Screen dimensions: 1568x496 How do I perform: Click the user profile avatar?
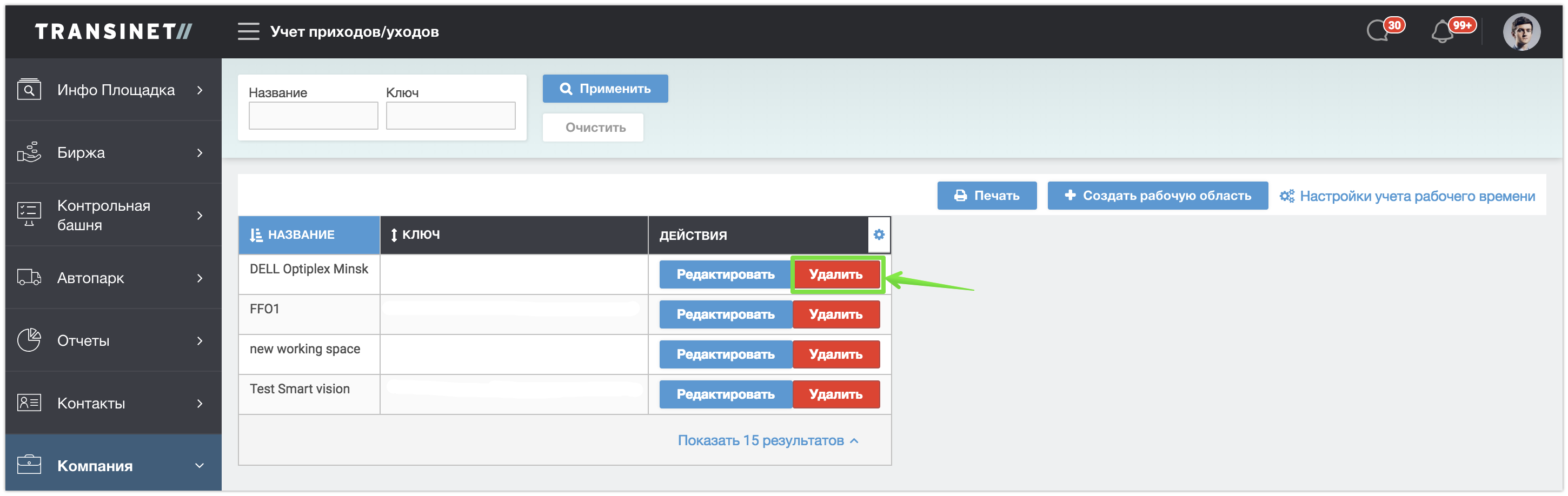click(x=1520, y=32)
